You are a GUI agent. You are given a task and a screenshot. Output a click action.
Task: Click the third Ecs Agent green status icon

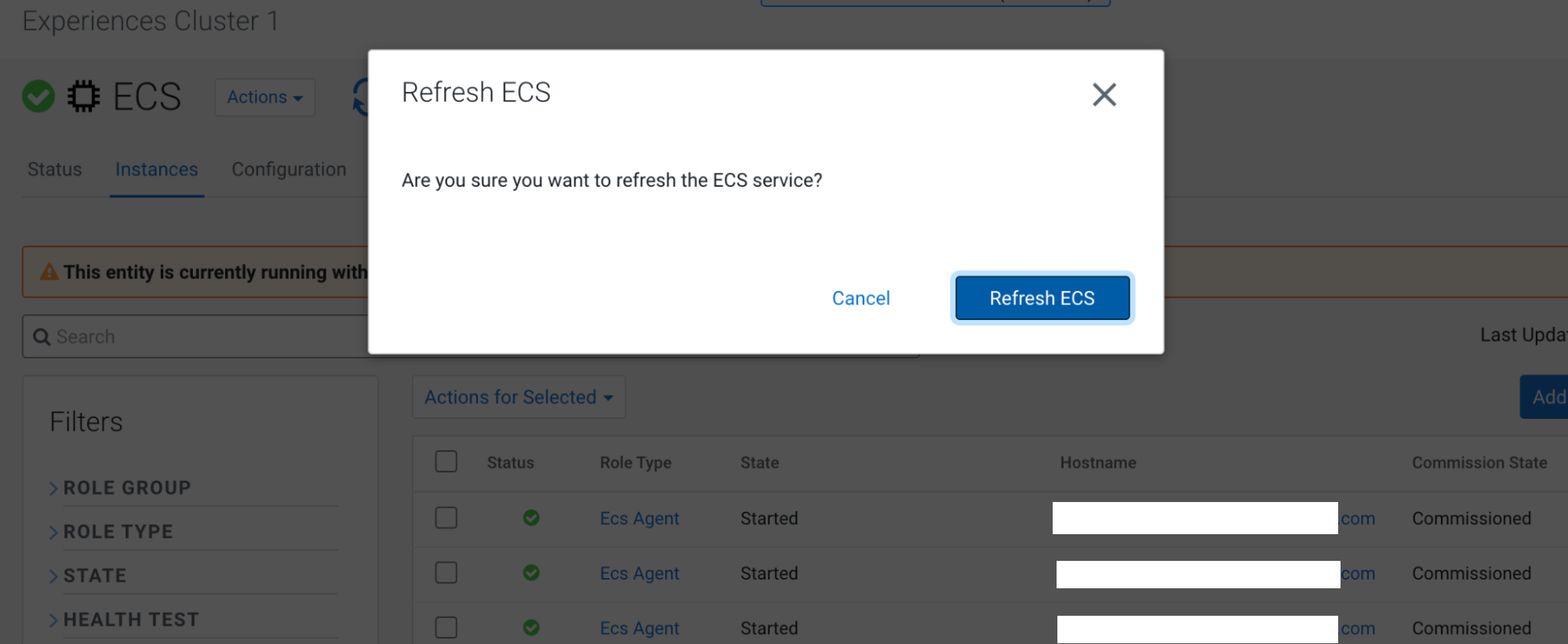[531, 628]
